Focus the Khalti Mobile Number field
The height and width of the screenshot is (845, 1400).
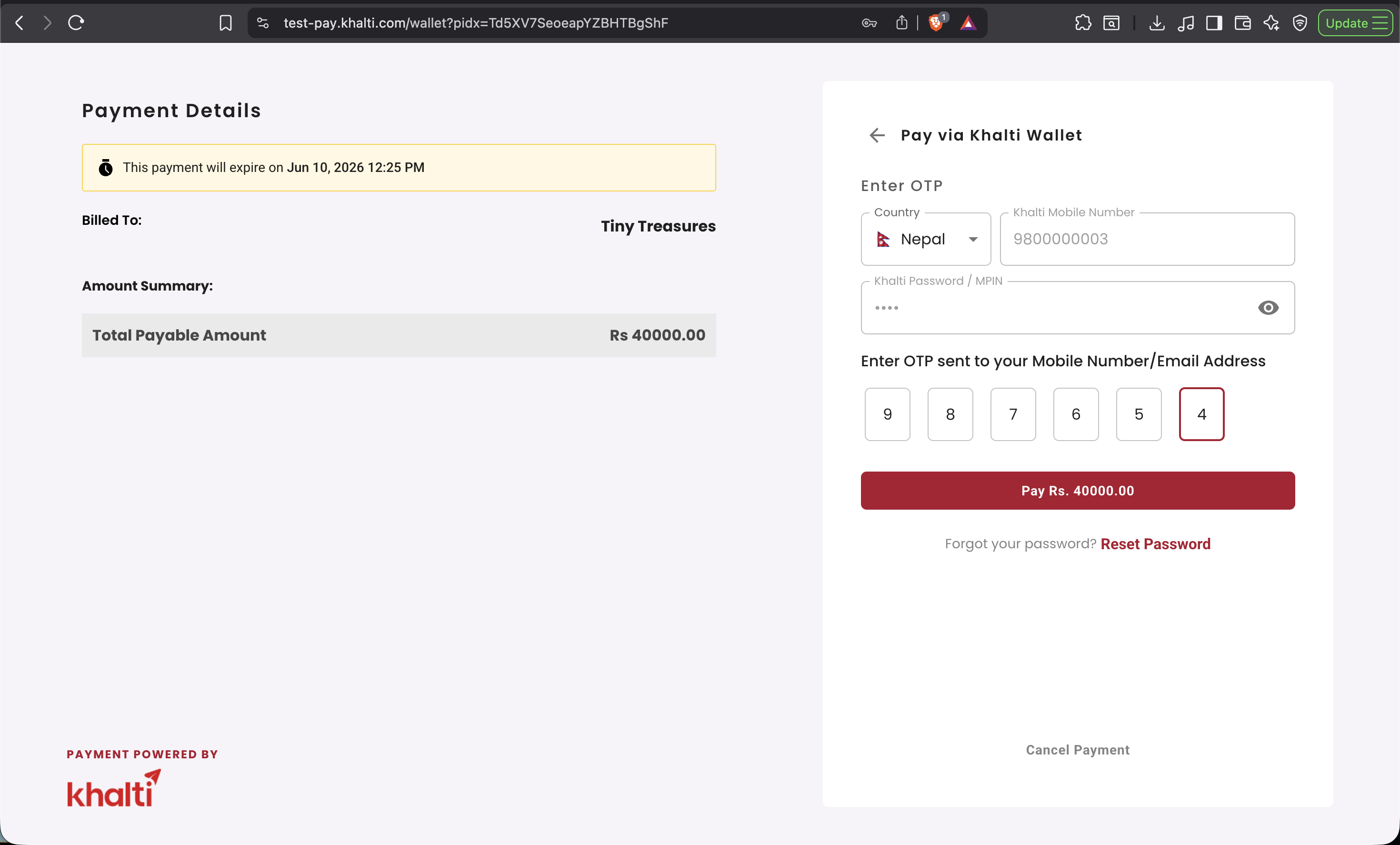1148,239
